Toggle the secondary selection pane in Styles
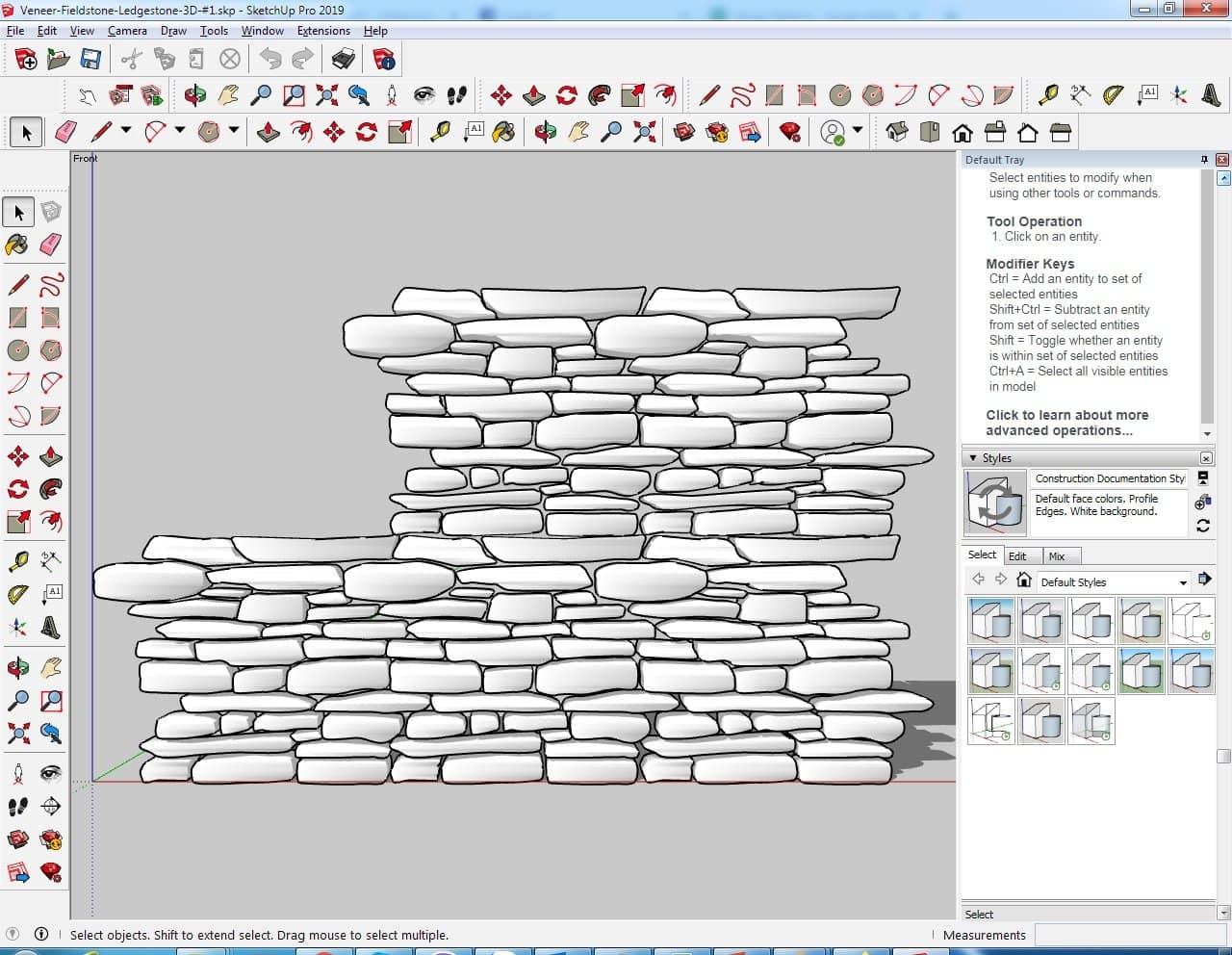Screen dimensions: 1232x955 click(x=1203, y=477)
